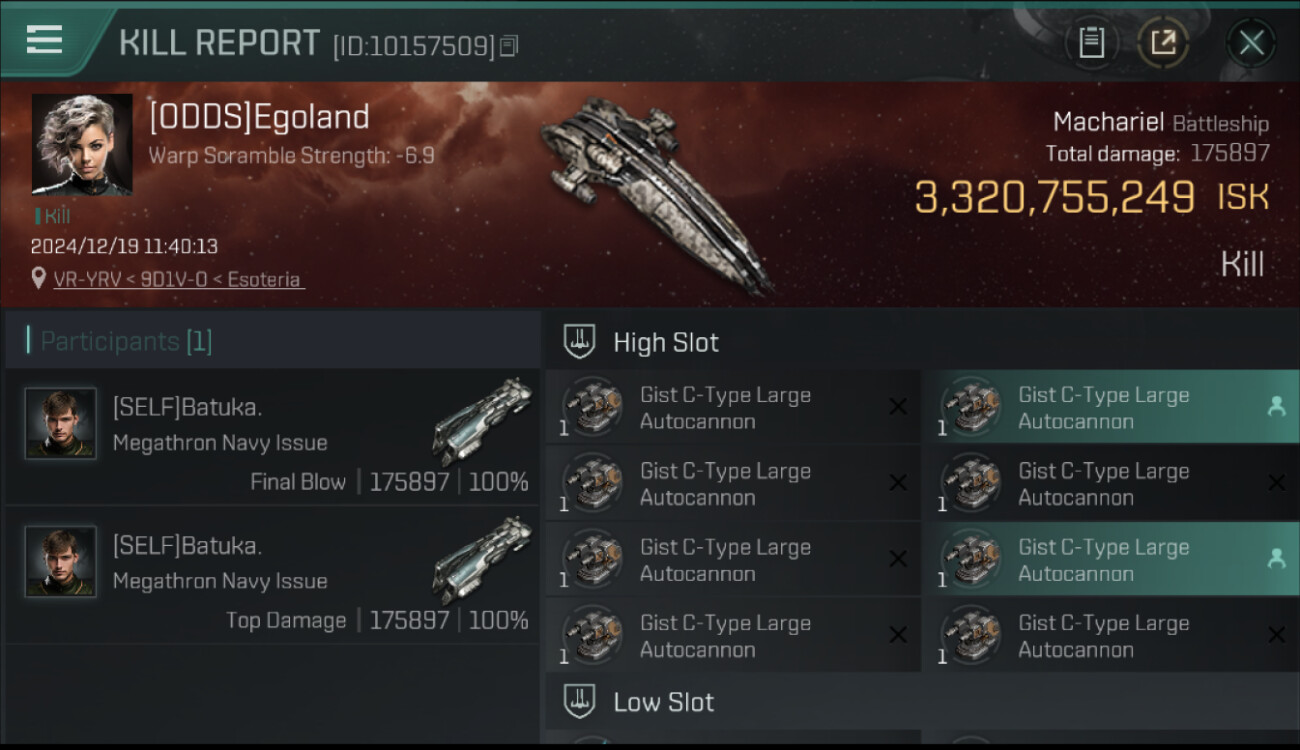This screenshot has width=1300, height=750.
Task: Share the kill report externally
Action: pyautogui.click(x=1163, y=43)
